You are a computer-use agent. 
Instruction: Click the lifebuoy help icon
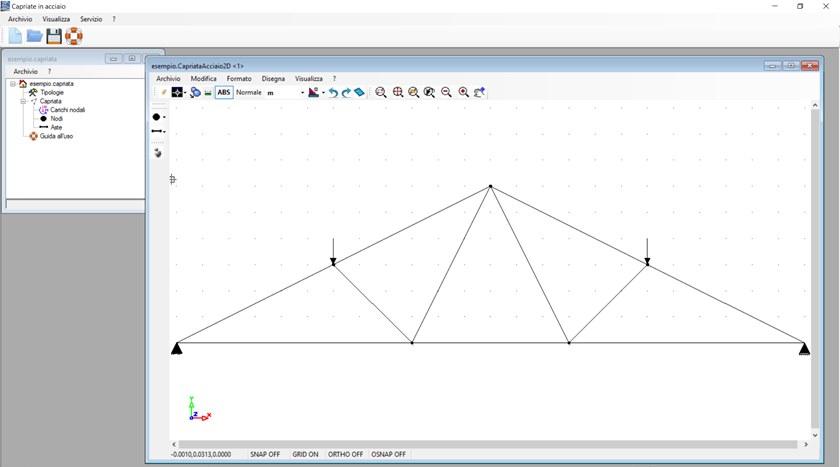coord(73,36)
